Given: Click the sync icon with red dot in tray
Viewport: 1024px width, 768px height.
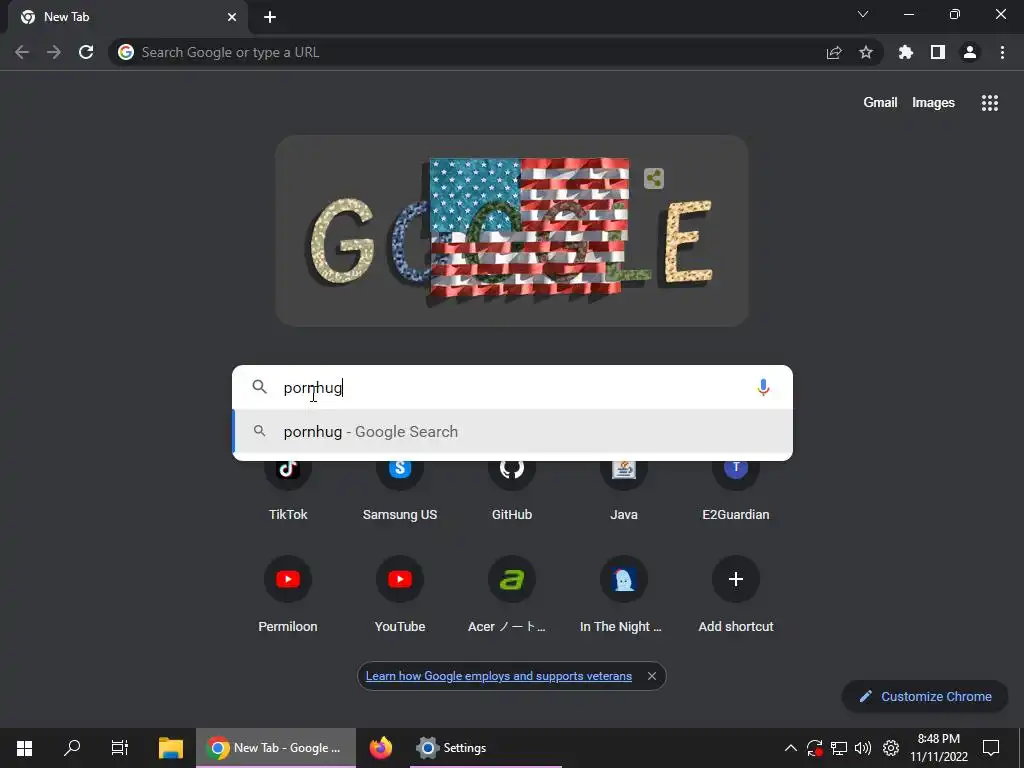Looking at the screenshot, I should (814, 748).
